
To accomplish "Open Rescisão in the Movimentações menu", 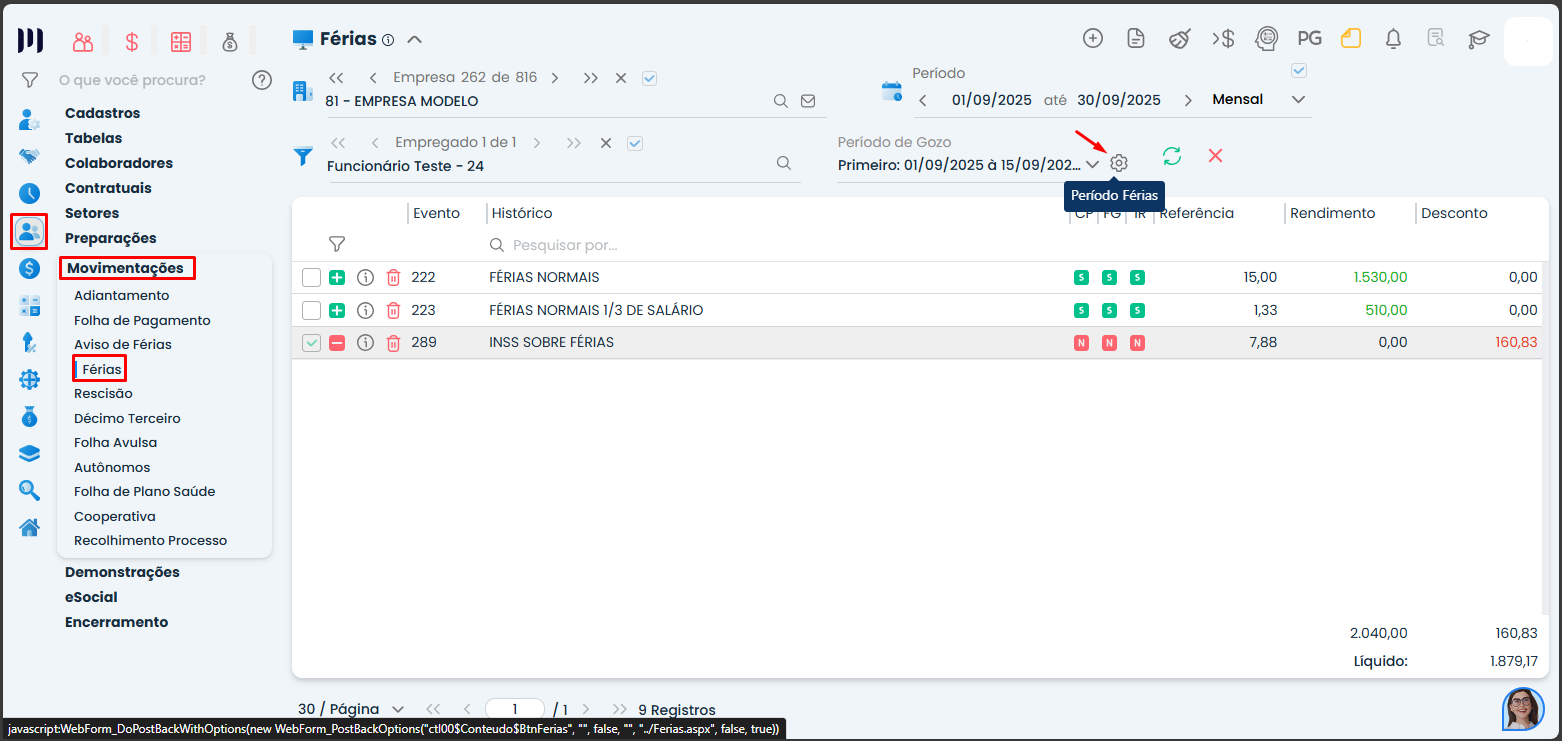I will pos(103,394).
